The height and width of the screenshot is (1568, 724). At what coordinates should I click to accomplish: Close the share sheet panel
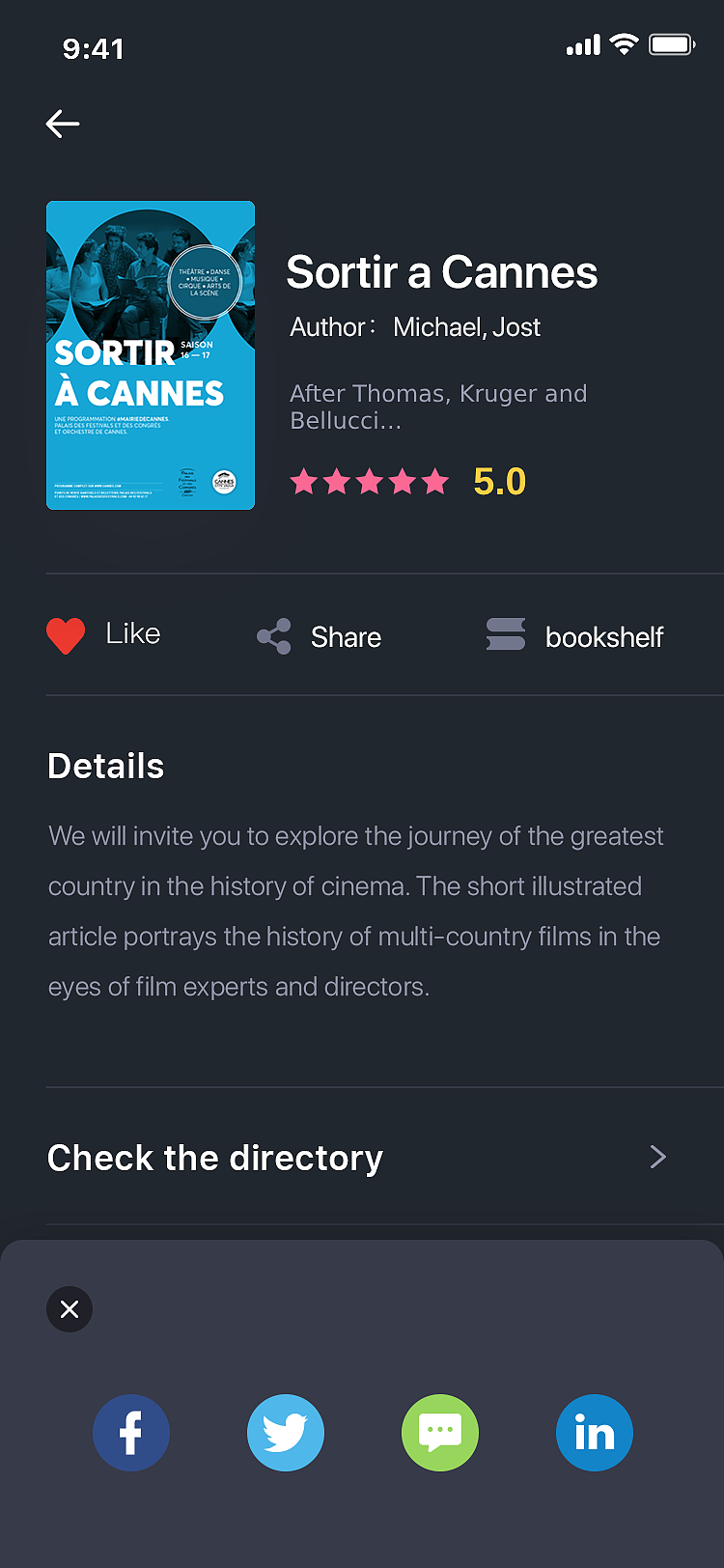pyautogui.click(x=70, y=1309)
